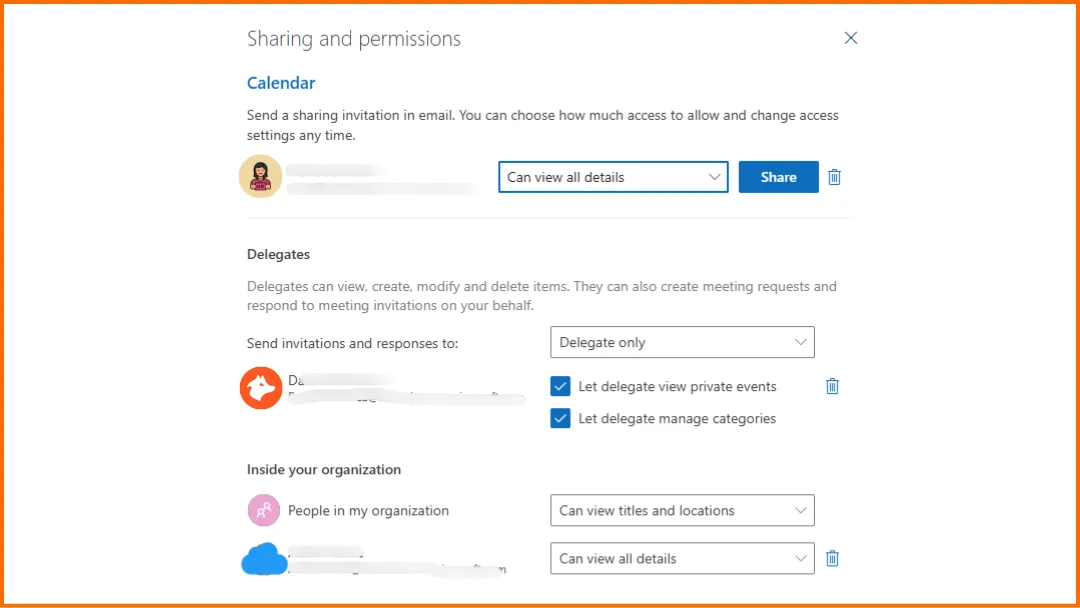Close the Sharing and permissions dialog
This screenshot has height=608, width=1080.
pos(851,38)
